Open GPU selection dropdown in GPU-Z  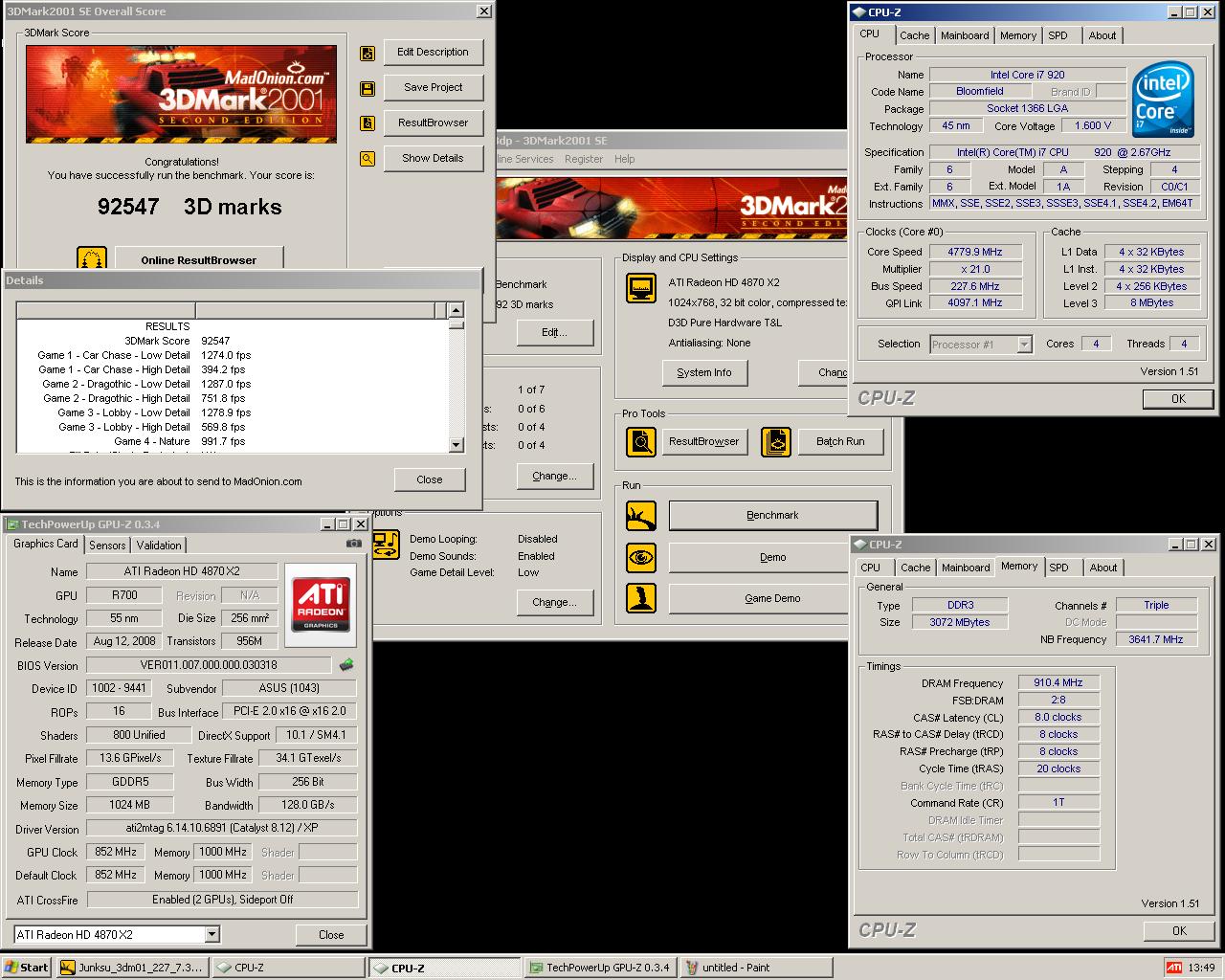pos(212,934)
